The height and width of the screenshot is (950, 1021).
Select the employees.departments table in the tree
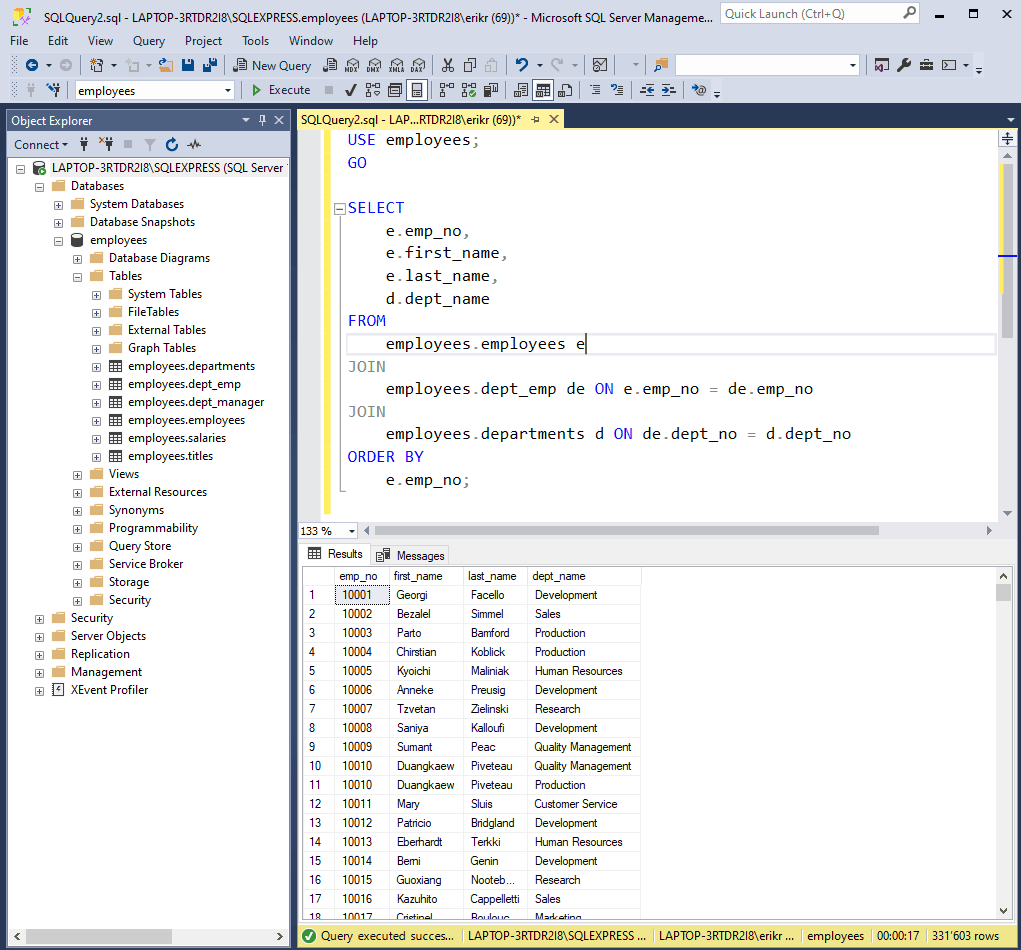(191, 366)
